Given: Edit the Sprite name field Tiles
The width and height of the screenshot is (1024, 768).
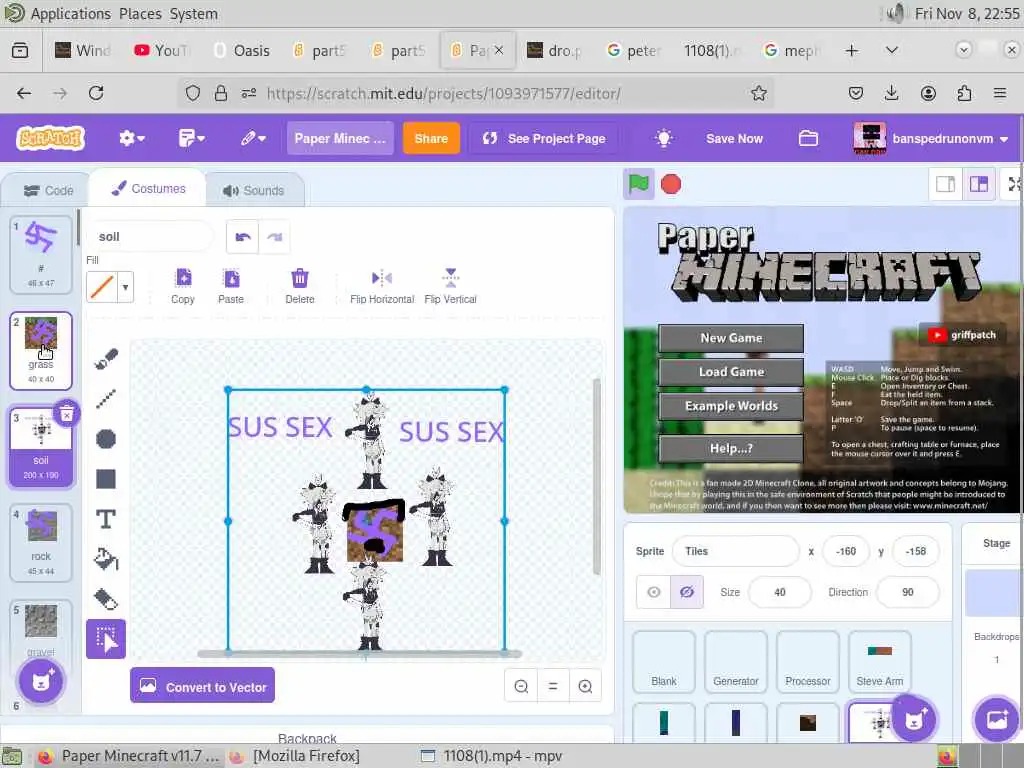Looking at the screenshot, I should [x=735, y=551].
